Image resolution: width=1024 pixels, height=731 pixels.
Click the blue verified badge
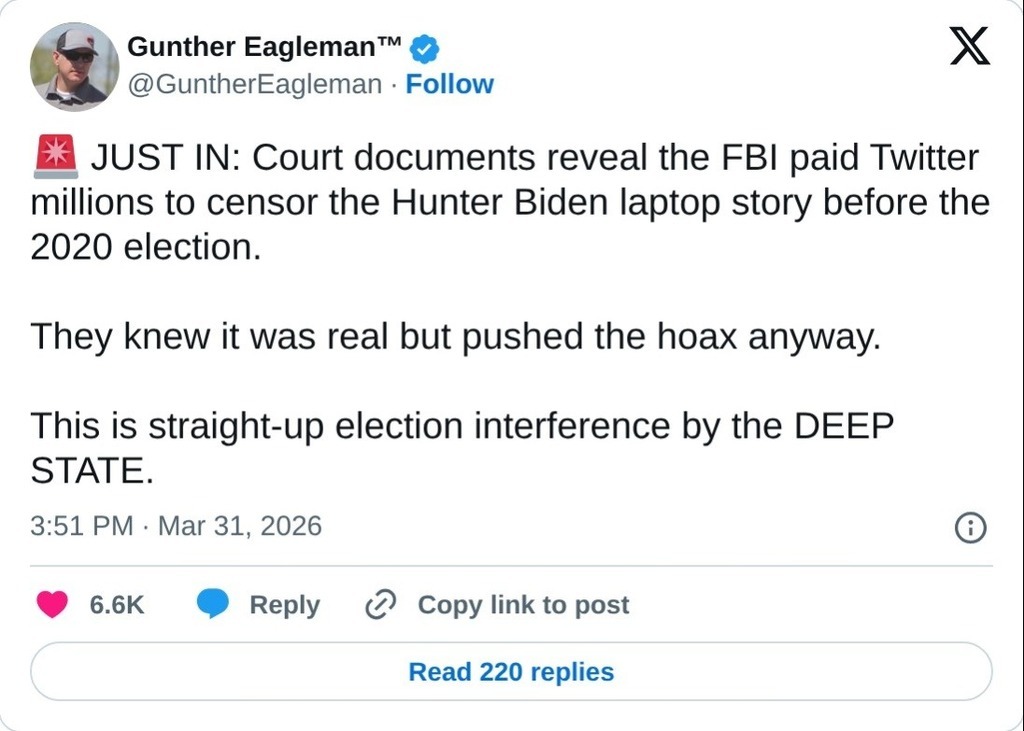(426, 47)
